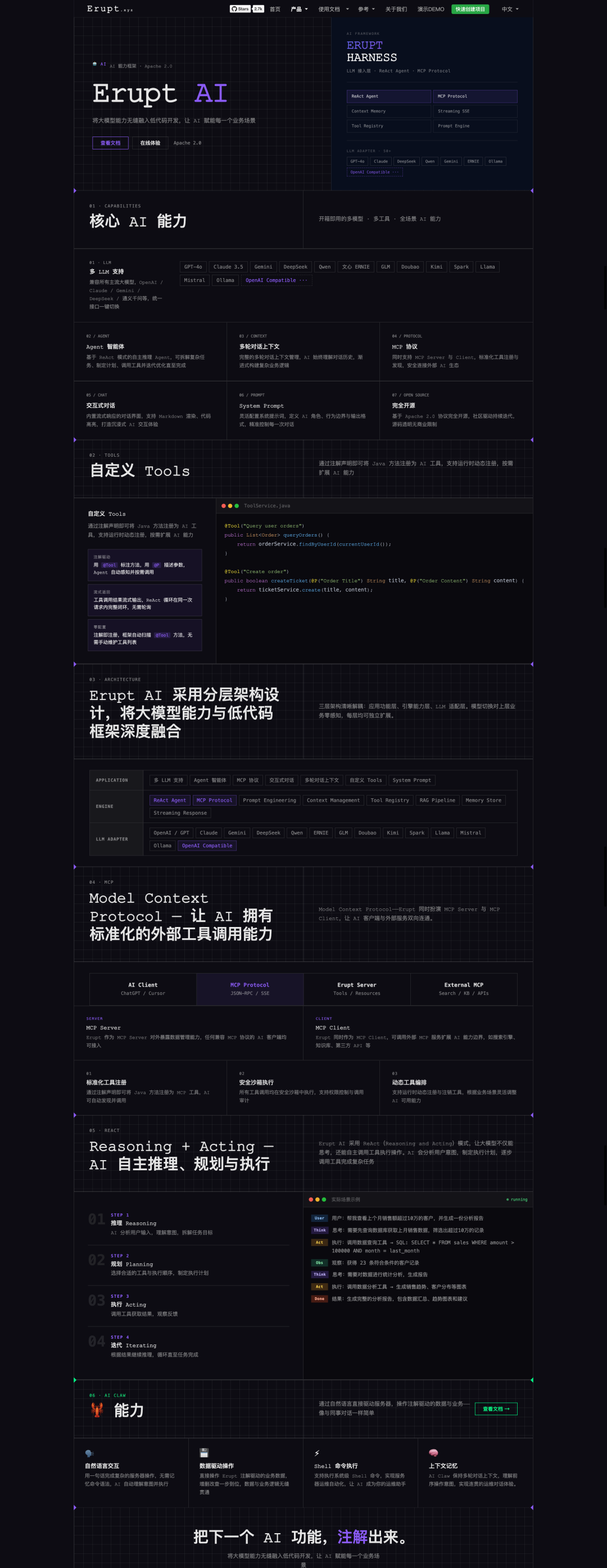Click STEP 1 推理 Reasoning row

[x=189, y=1224]
